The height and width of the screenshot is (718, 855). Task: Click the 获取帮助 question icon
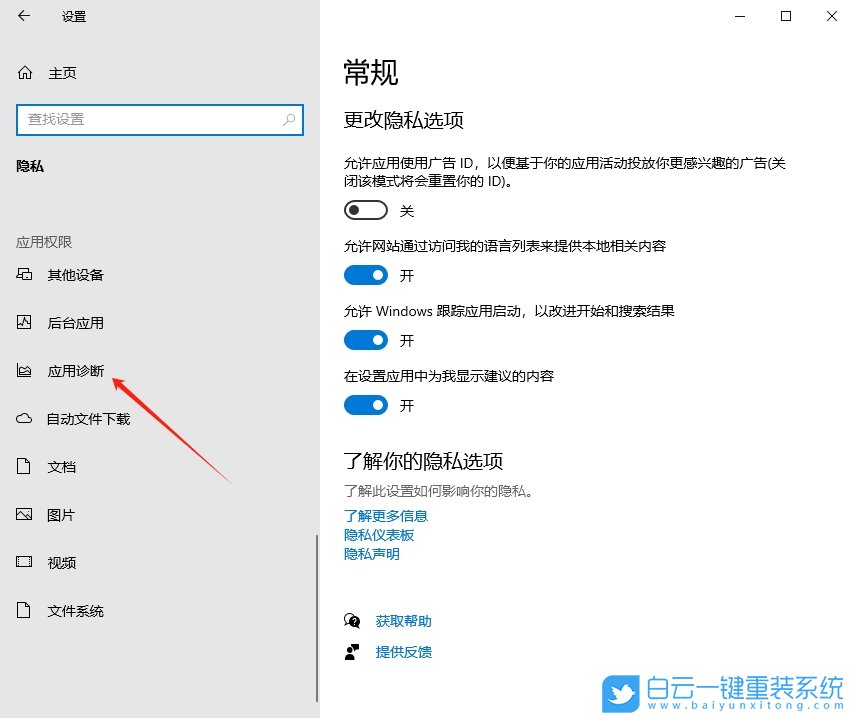click(352, 620)
